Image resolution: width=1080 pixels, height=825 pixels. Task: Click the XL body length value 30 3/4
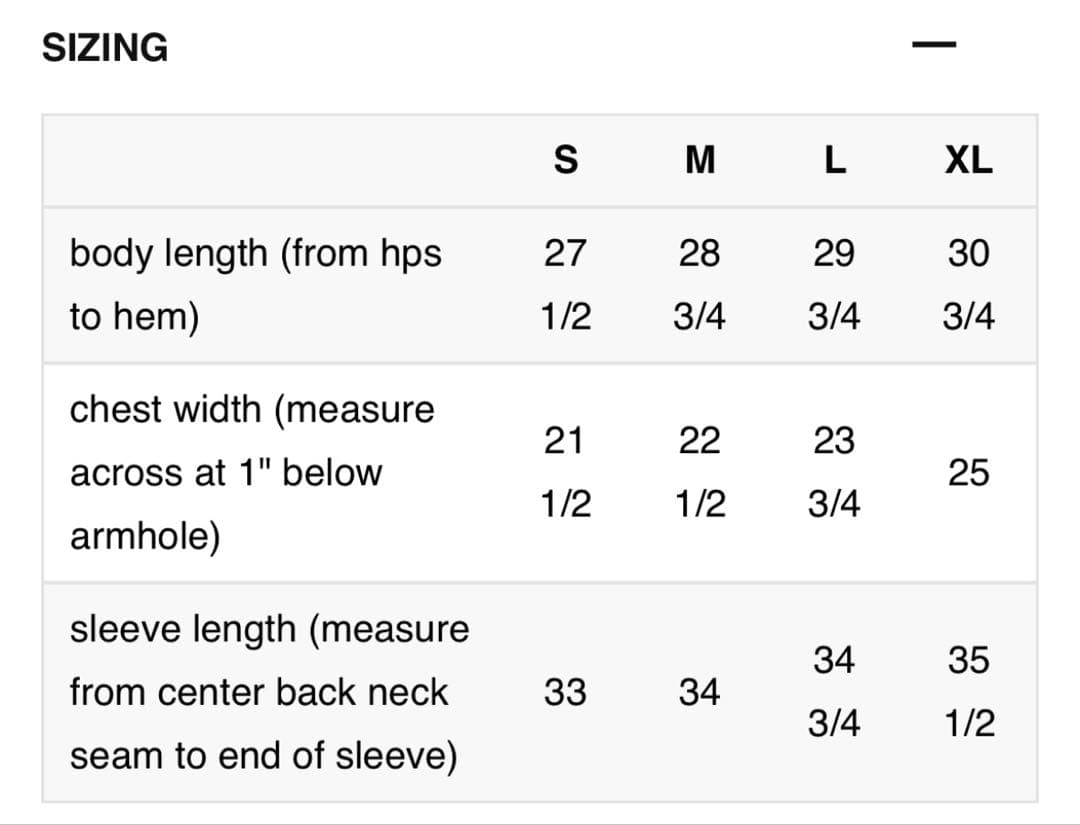[968, 285]
